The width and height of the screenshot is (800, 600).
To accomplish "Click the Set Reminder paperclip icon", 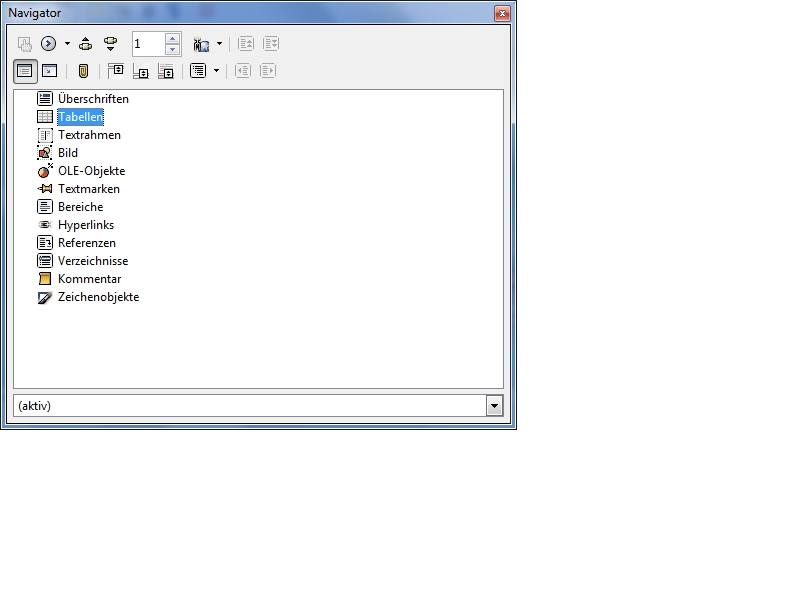I will (x=84, y=71).
